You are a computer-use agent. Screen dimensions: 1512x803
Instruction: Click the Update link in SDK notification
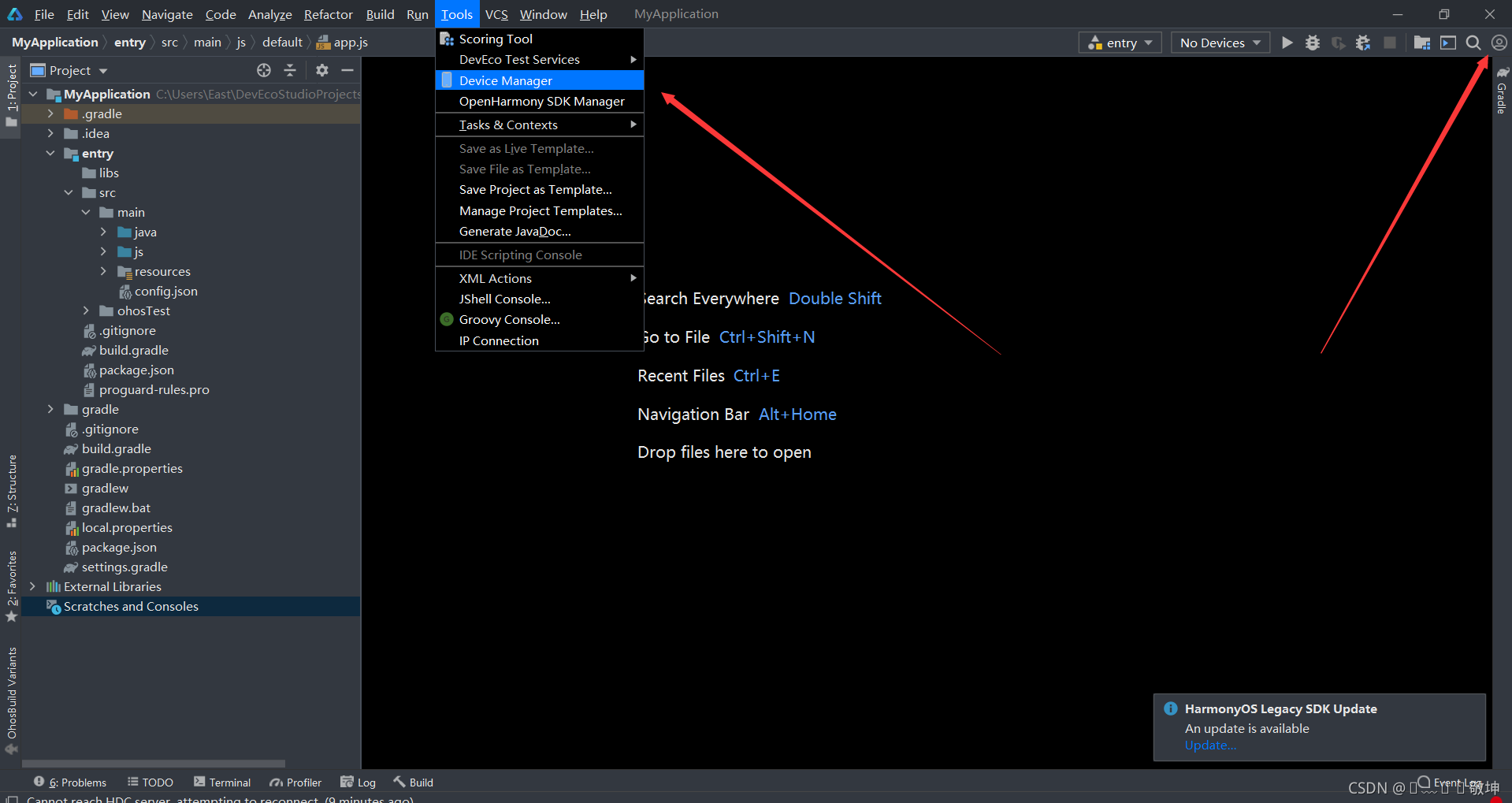tap(1210, 745)
